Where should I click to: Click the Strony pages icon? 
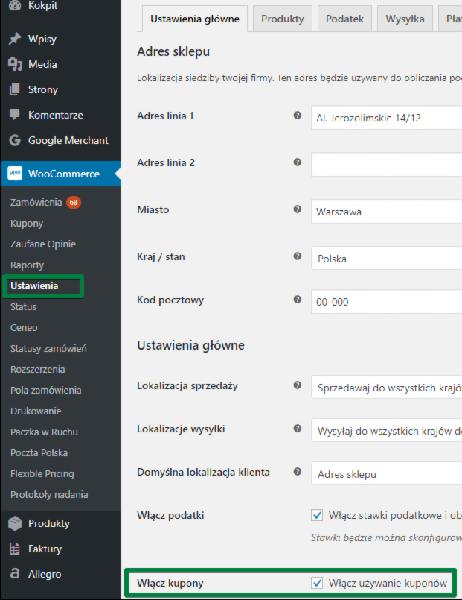pyautogui.click(x=15, y=90)
